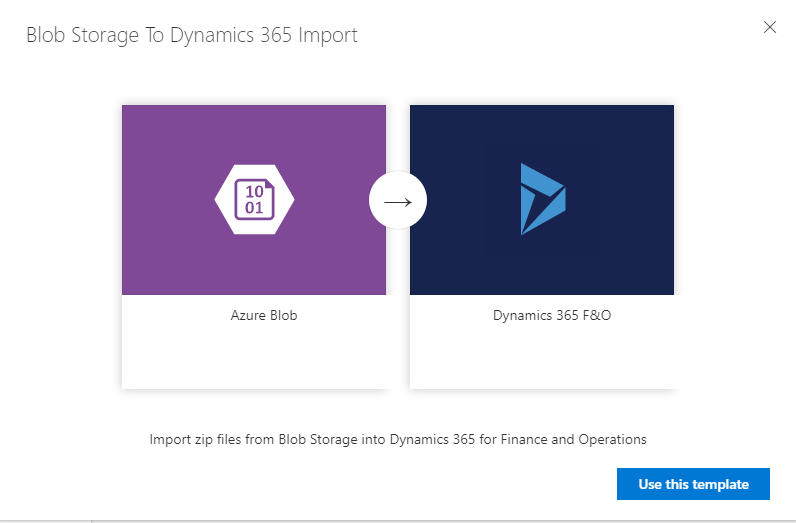796x523 pixels.
Task: Click the arrow circle between connectors
Action: tap(398, 200)
